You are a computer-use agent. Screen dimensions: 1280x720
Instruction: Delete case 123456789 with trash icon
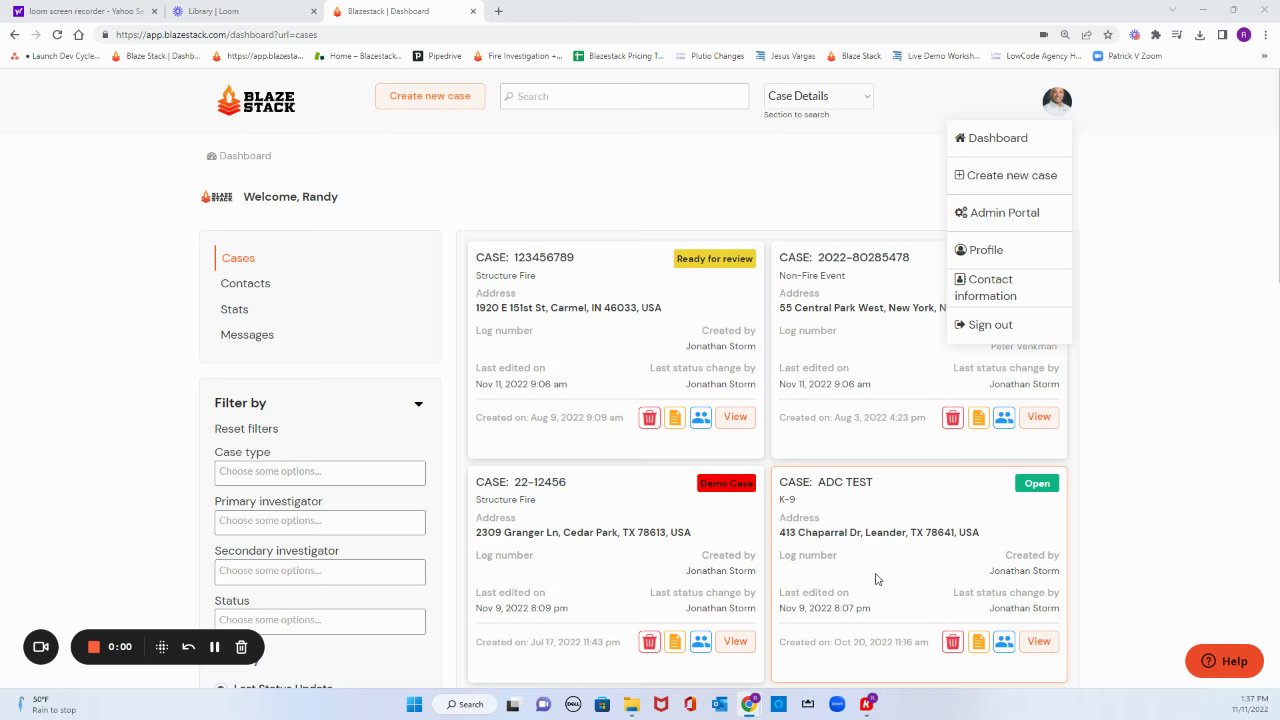[649, 417]
